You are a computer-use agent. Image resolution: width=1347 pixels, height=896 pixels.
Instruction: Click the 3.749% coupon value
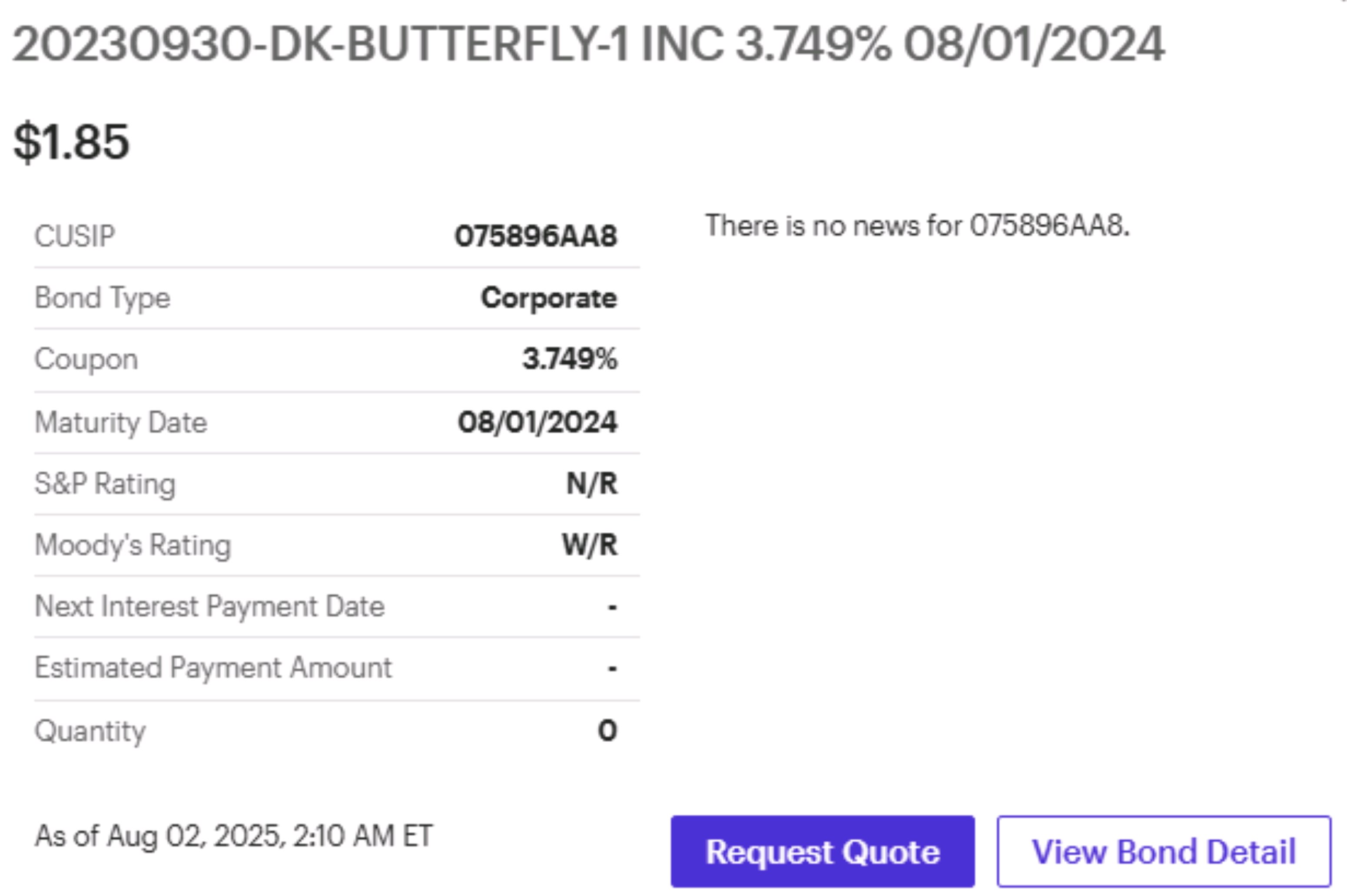(x=570, y=359)
